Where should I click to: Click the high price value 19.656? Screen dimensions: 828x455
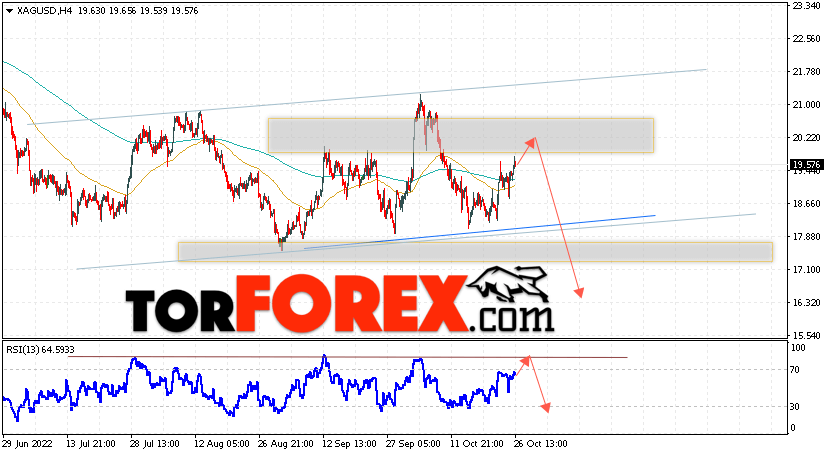122,11
